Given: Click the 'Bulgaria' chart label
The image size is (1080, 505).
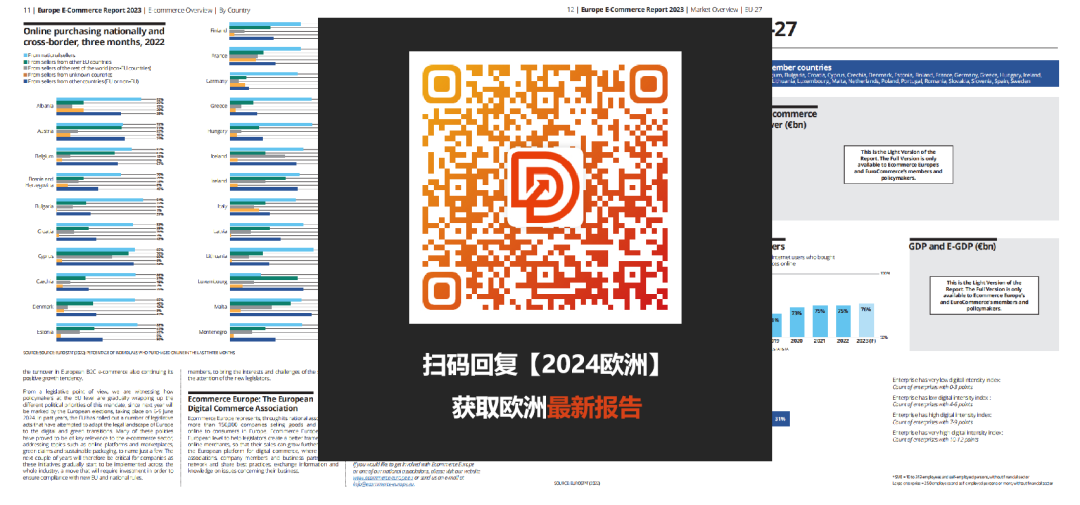Looking at the screenshot, I should pos(45,206).
